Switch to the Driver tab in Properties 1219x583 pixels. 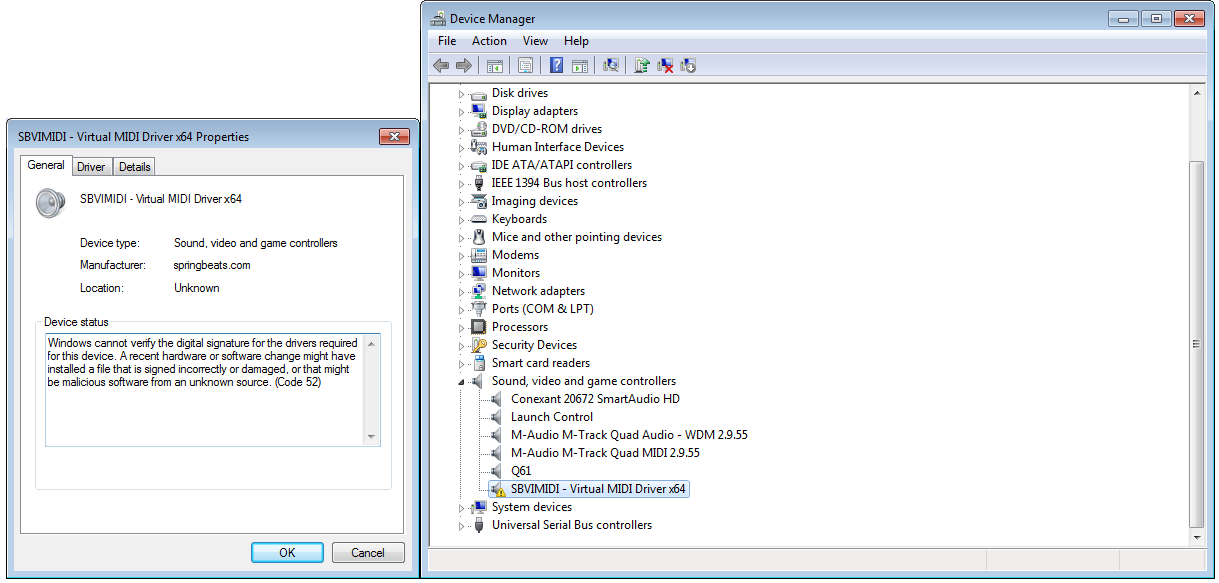[91, 167]
